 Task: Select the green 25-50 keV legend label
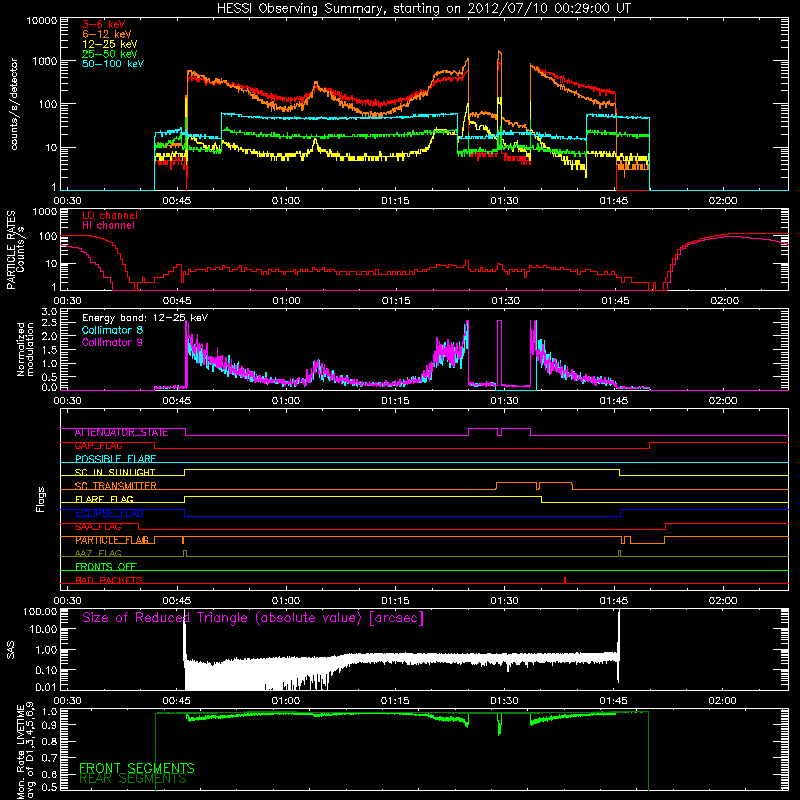[x=110, y=54]
